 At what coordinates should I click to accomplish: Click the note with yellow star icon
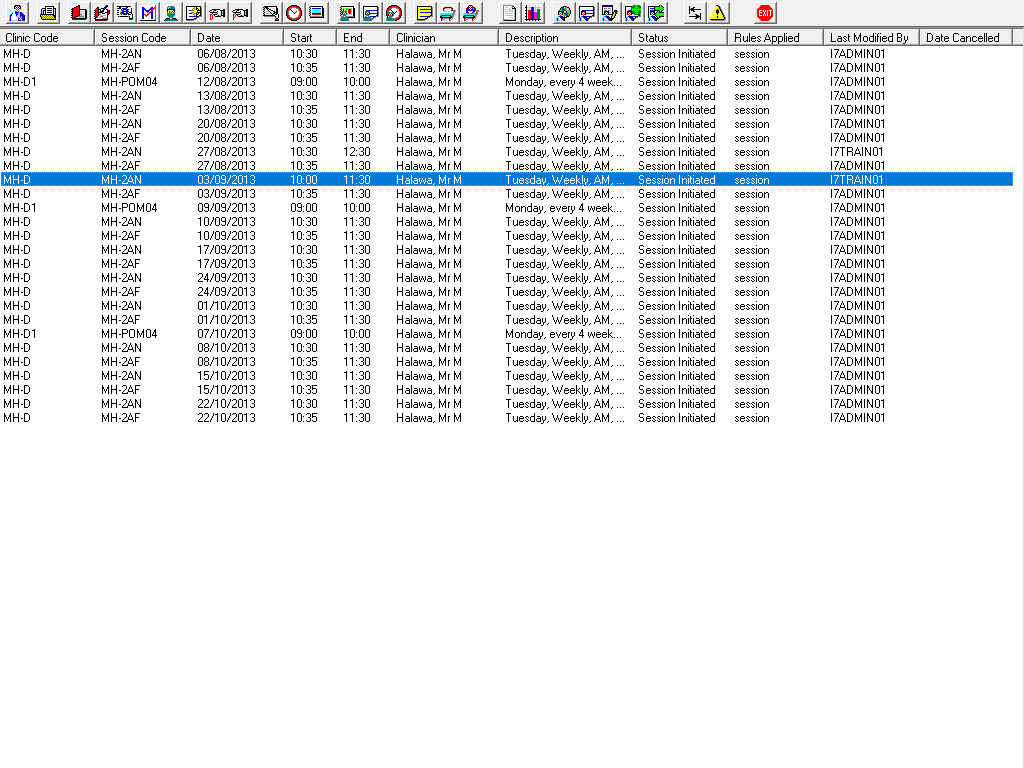194,12
